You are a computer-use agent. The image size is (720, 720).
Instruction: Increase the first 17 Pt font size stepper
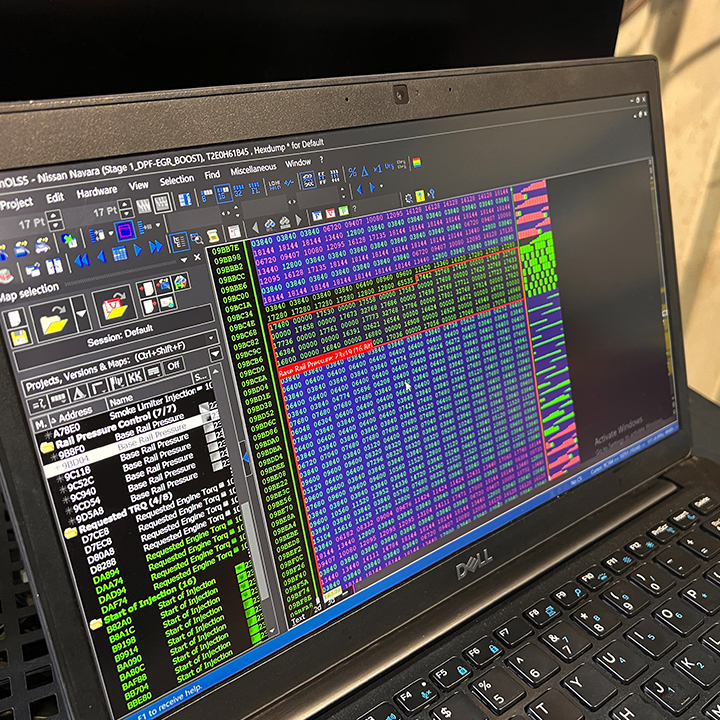click(x=53, y=216)
